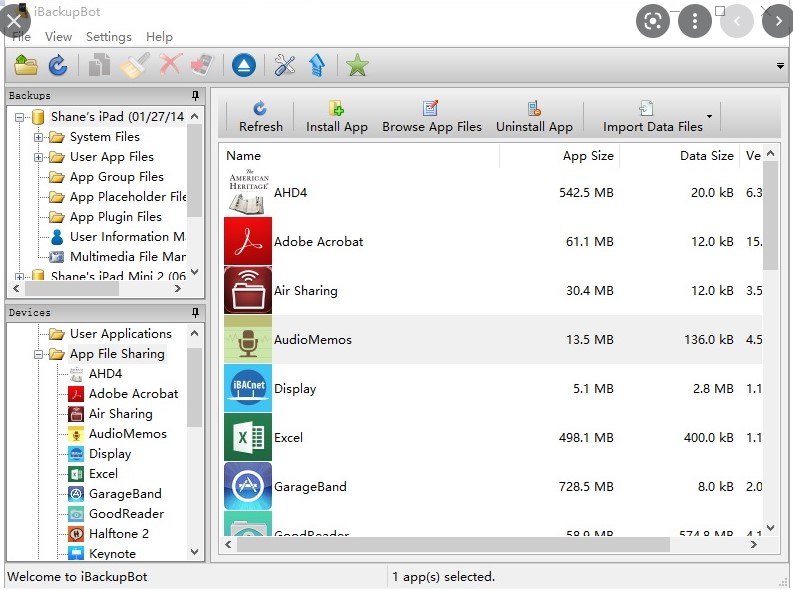Screen dimensions: 793x590
Task: Sort by the Data Size column header
Action: point(680,156)
